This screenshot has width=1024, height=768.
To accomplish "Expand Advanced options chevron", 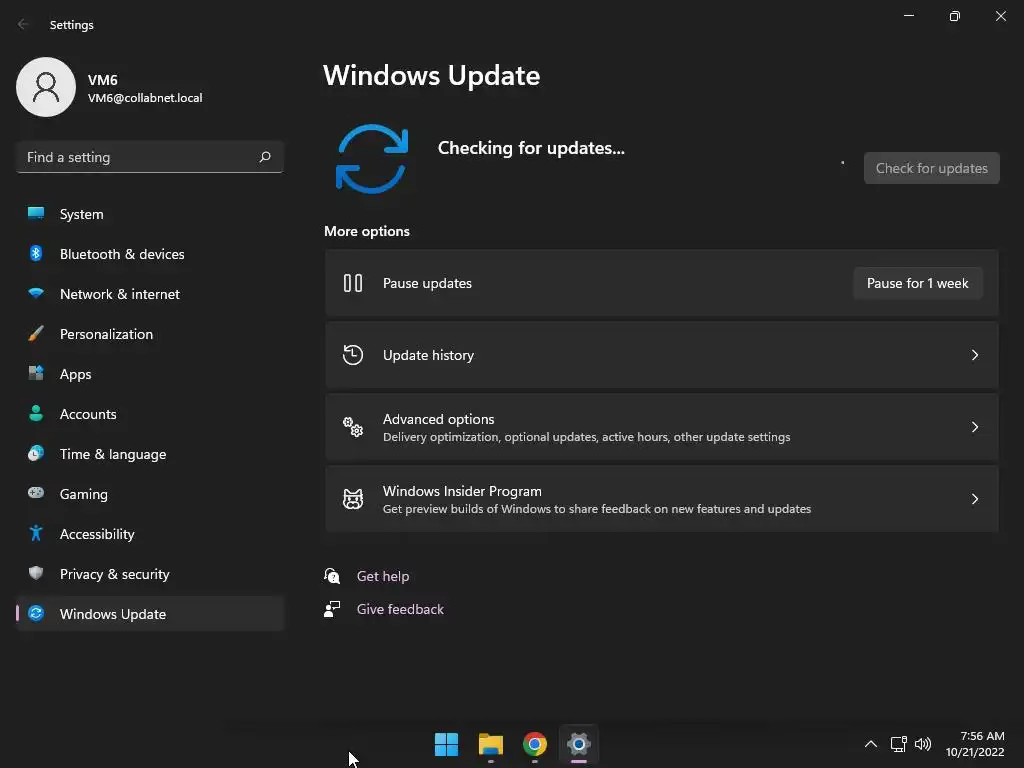I will pos(974,426).
